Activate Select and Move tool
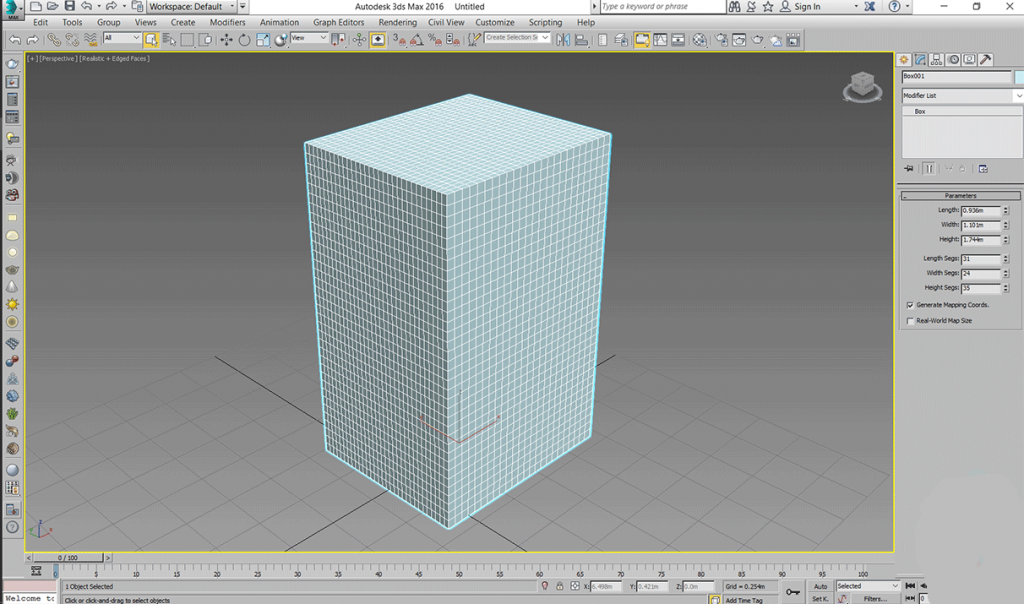This screenshot has height=604, width=1024. click(x=226, y=40)
